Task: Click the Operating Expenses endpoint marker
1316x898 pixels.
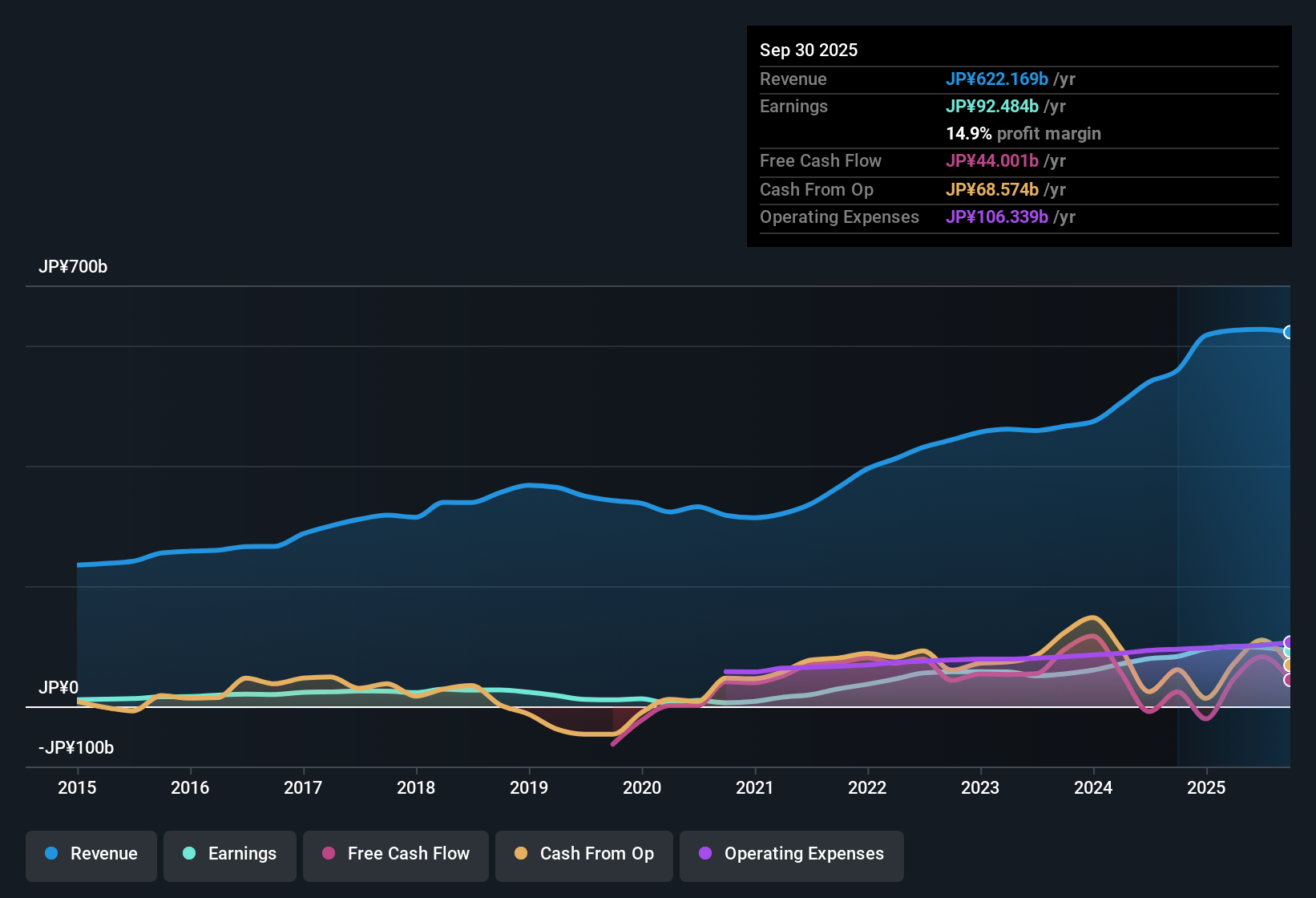Action: tap(1288, 641)
